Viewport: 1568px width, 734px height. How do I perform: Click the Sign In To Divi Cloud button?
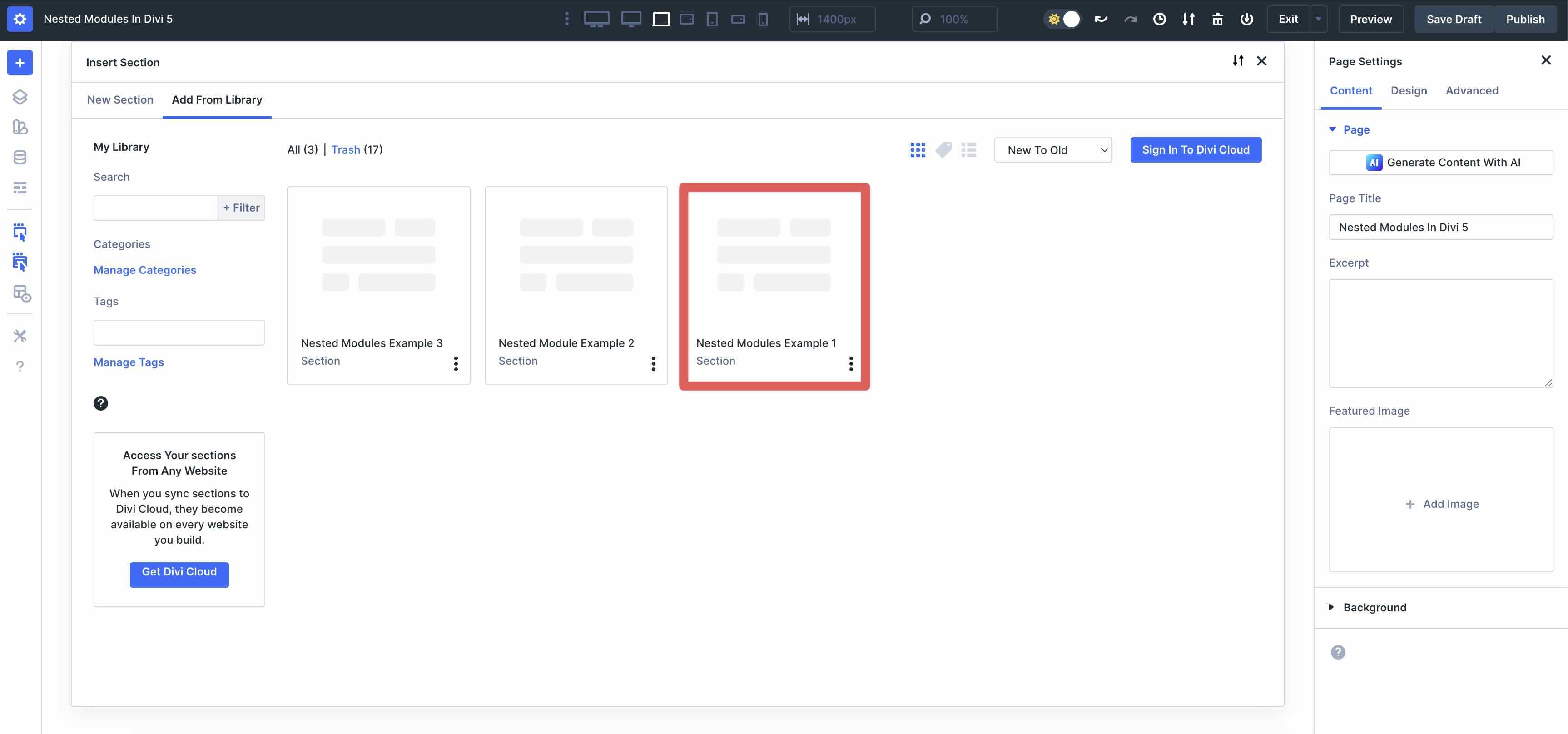click(1195, 150)
